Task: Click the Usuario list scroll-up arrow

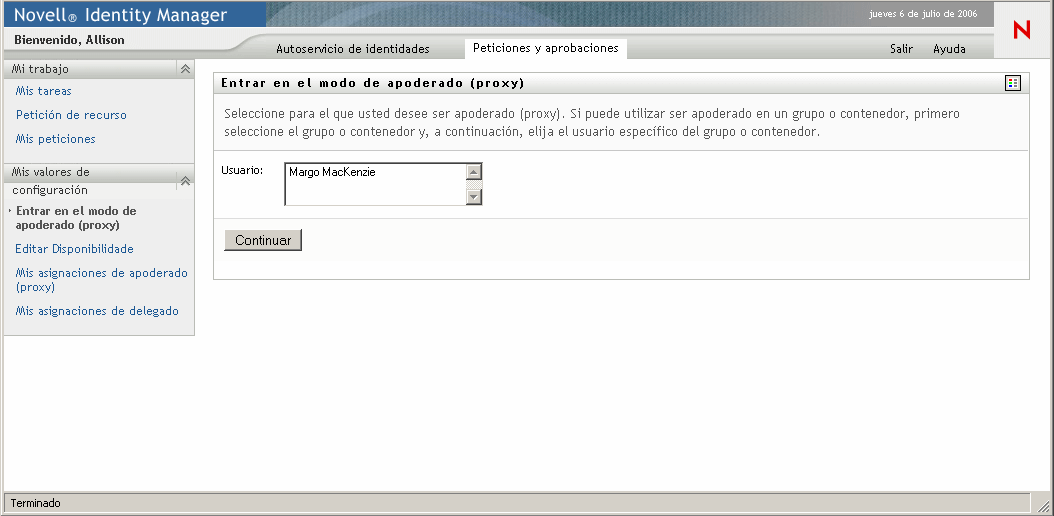Action: click(475, 172)
